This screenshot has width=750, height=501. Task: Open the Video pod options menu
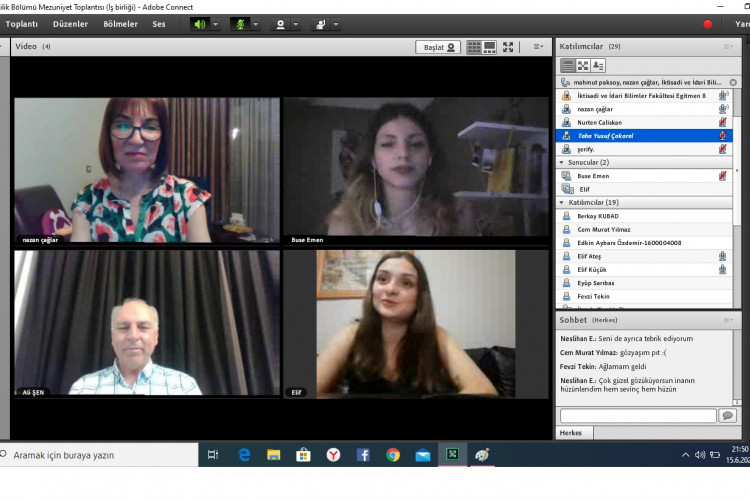pyautogui.click(x=538, y=47)
